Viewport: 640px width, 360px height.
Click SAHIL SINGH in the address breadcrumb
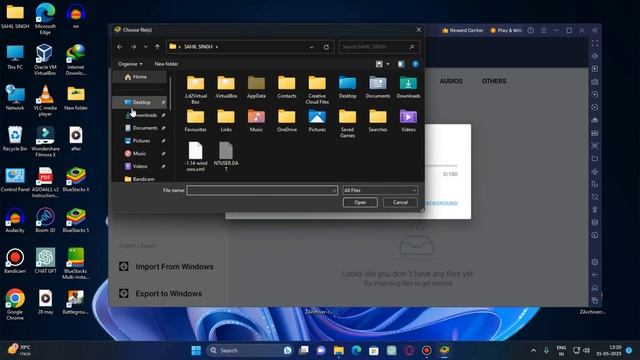pyautogui.click(x=198, y=47)
